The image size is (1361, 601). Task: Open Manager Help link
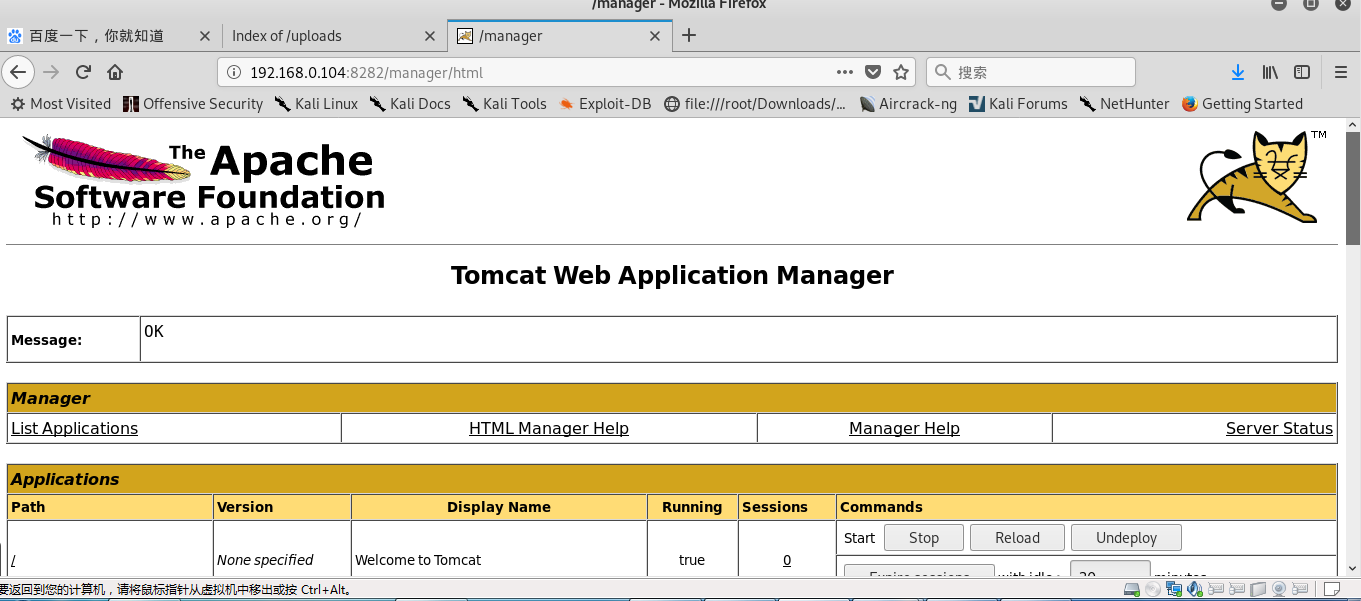904,428
